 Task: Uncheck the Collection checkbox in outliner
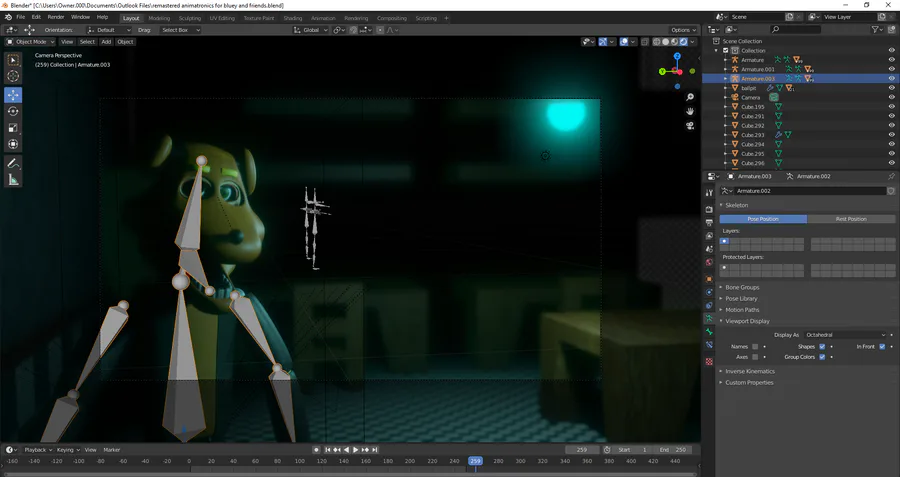tap(726, 51)
